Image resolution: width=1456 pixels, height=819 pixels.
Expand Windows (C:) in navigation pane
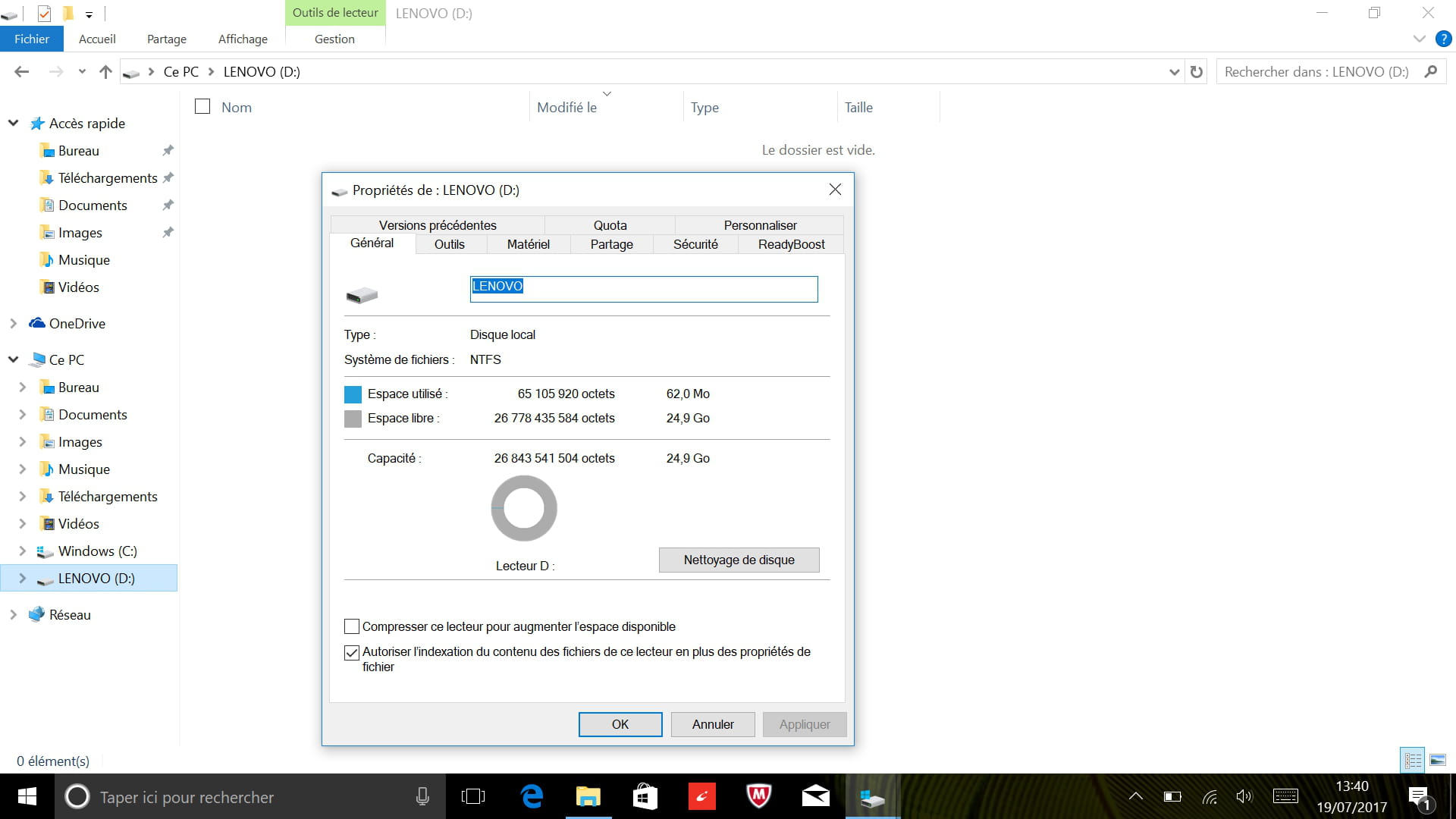pos(23,551)
